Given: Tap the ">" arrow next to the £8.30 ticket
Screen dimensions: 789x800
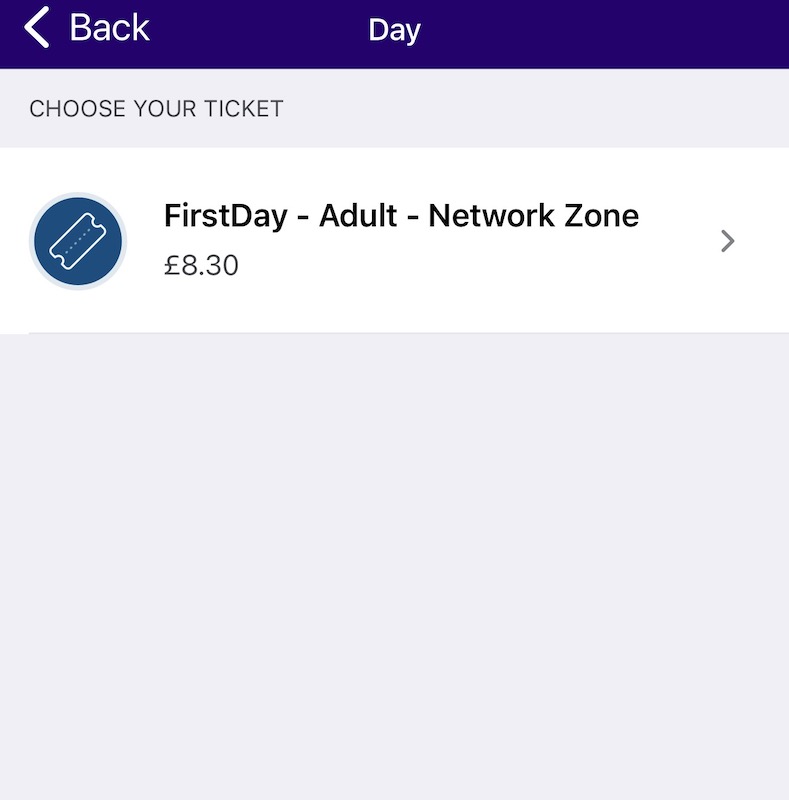Looking at the screenshot, I should coord(728,241).
